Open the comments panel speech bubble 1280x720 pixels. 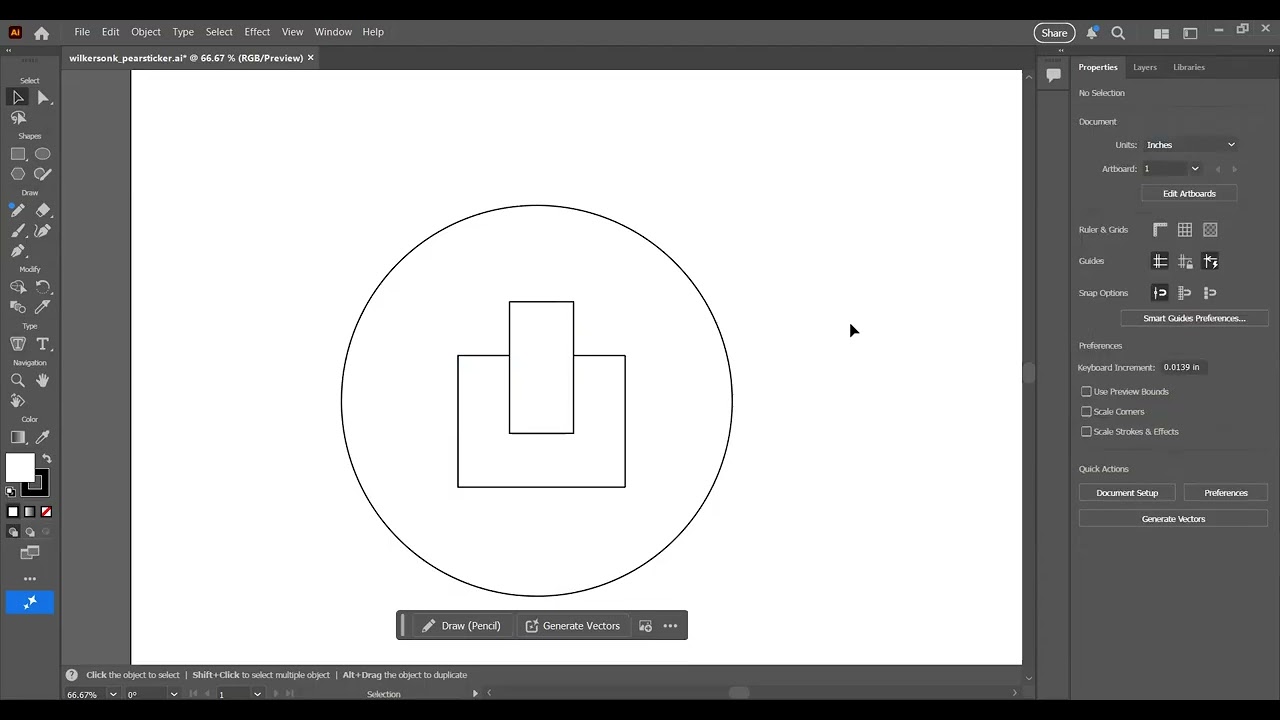pyautogui.click(x=1053, y=75)
